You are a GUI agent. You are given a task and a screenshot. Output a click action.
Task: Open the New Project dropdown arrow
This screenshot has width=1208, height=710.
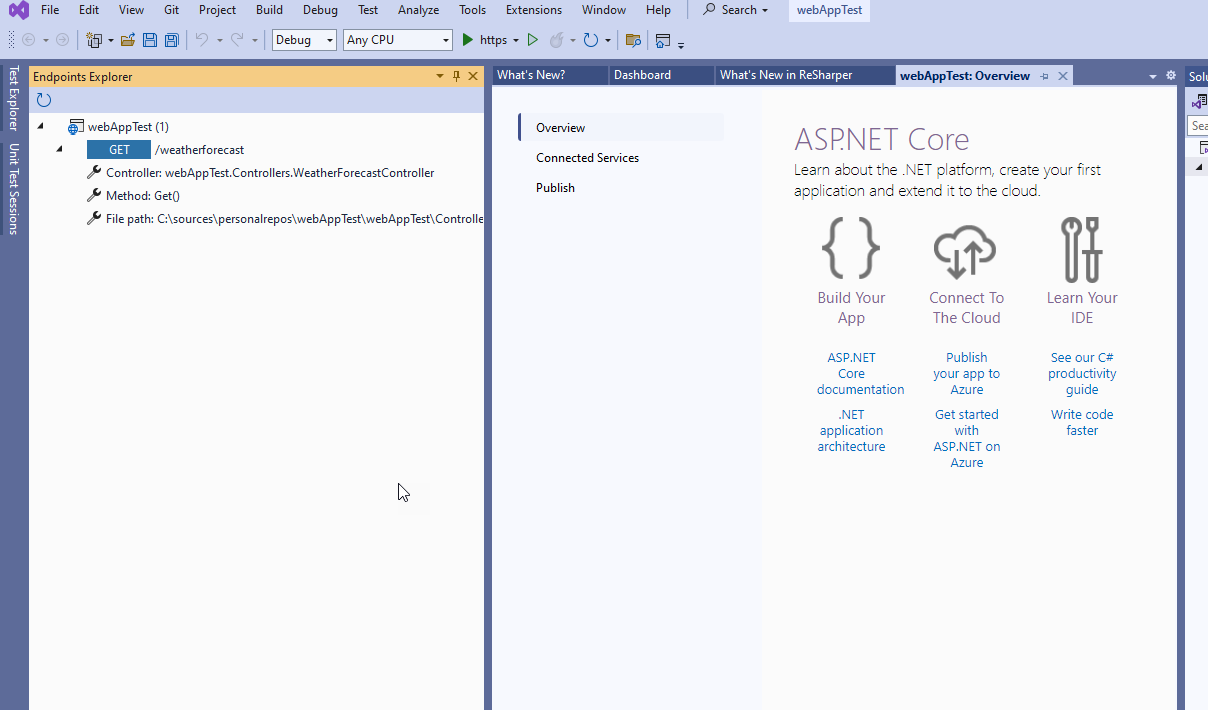111,41
